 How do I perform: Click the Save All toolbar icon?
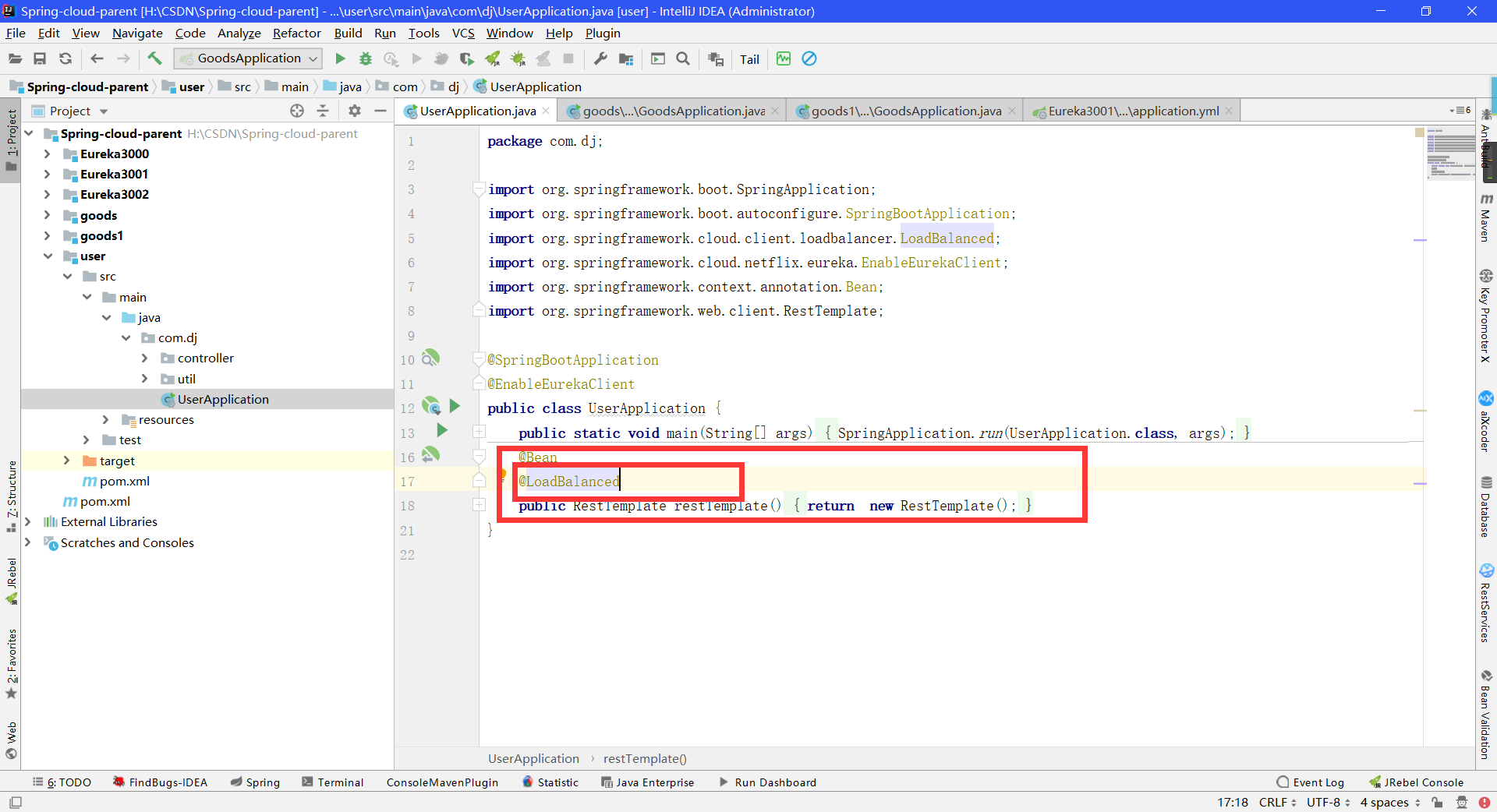click(40, 58)
